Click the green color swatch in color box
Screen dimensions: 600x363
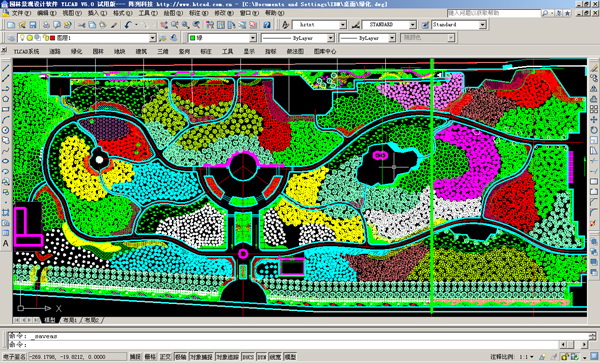pyautogui.click(x=192, y=38)
